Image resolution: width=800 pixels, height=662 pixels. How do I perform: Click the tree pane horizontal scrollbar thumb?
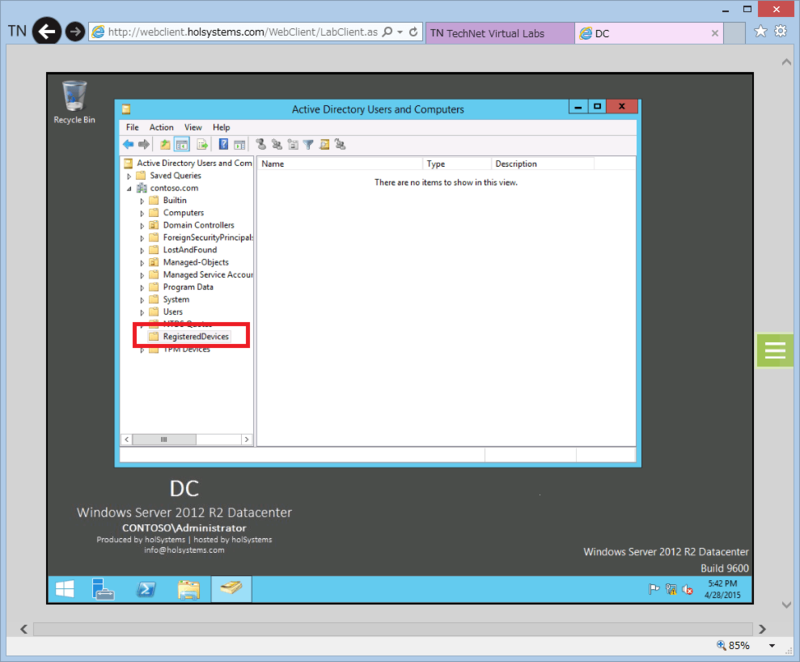click(x=164, y=440)
